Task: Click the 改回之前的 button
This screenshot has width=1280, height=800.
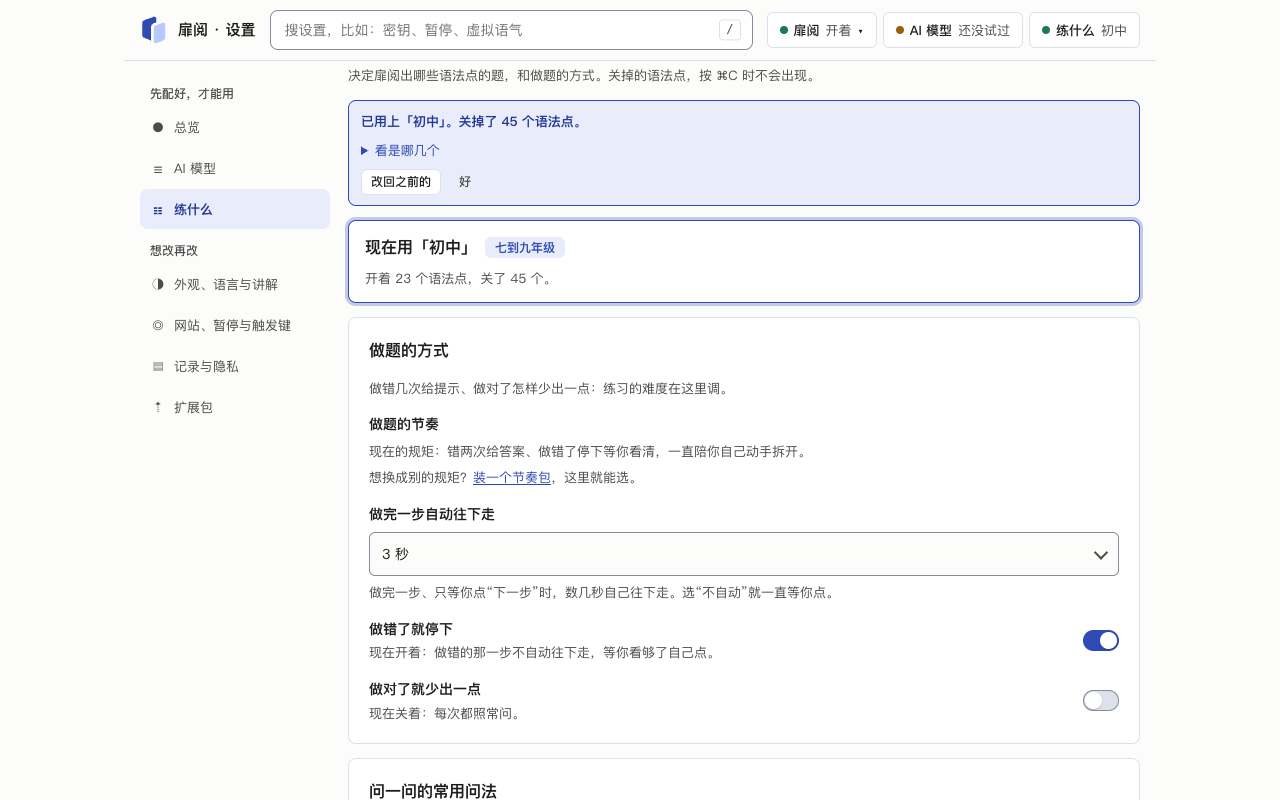Action: (x=401, y=182)
